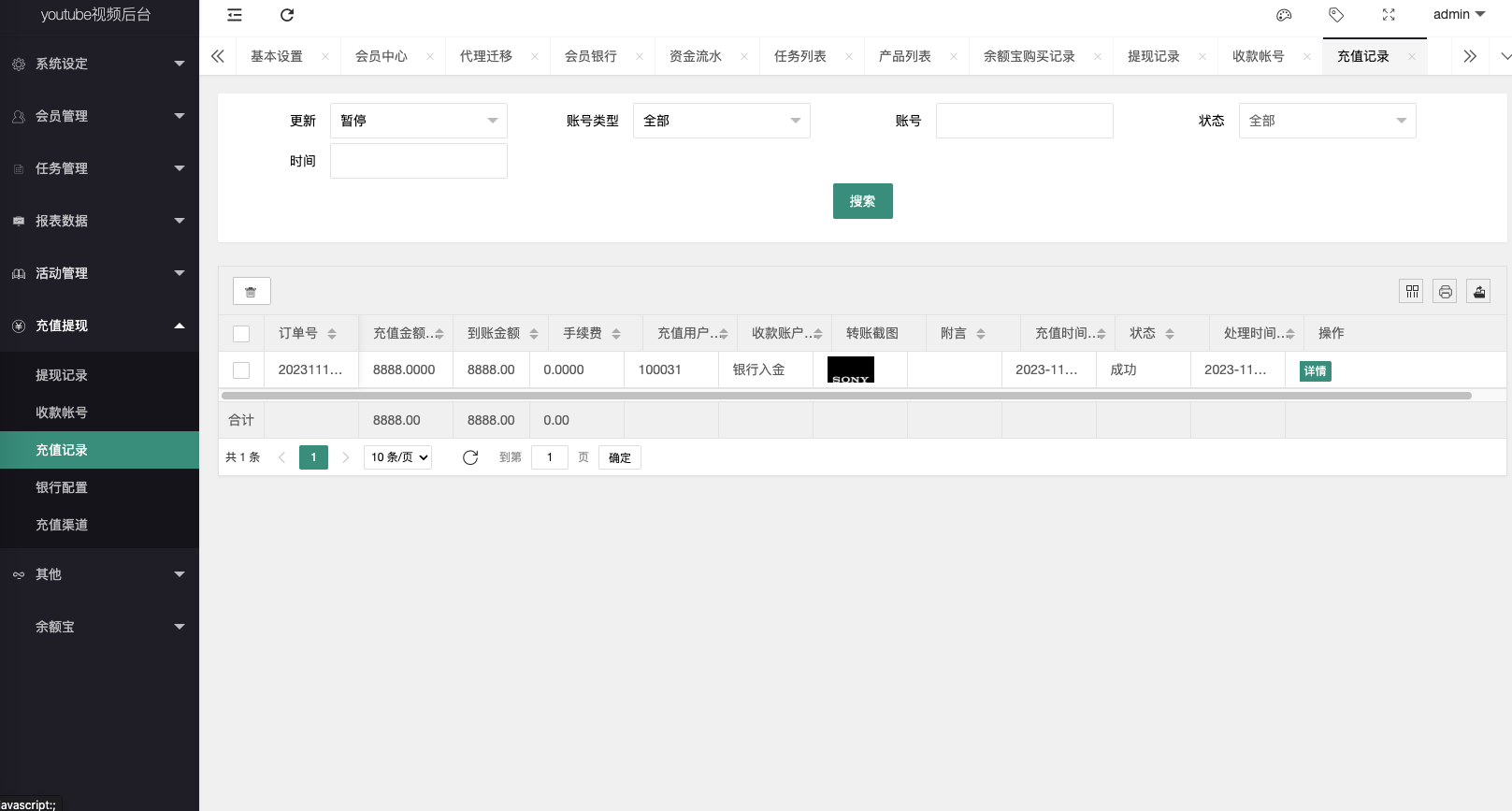Screen dimensions: 1512x811
Task: Switch to the 会员银行 tab
Action: 591,56
